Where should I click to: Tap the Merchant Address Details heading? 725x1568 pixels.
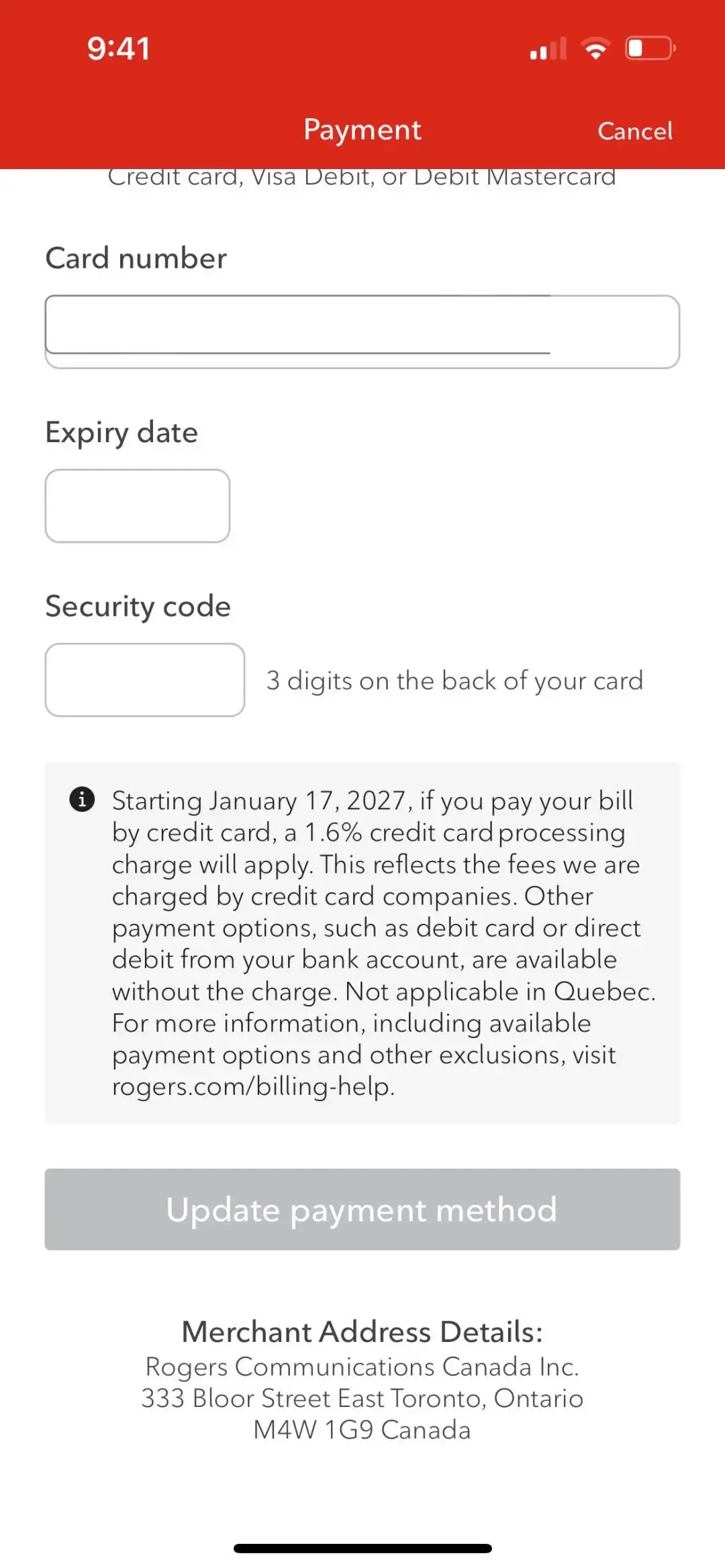pyautogui.click(x=362, y=1331)
